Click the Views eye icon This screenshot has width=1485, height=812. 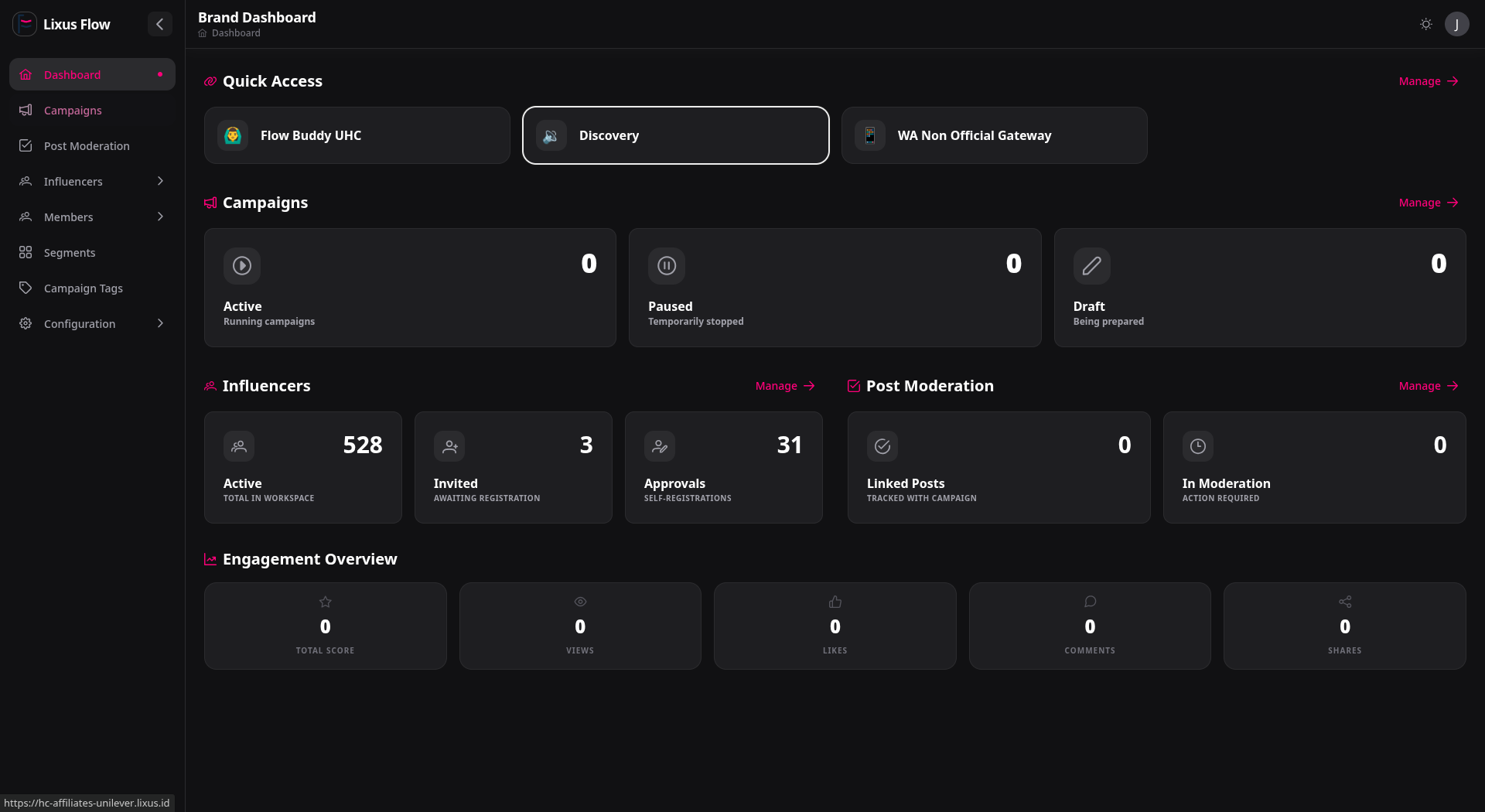(580, 602)
